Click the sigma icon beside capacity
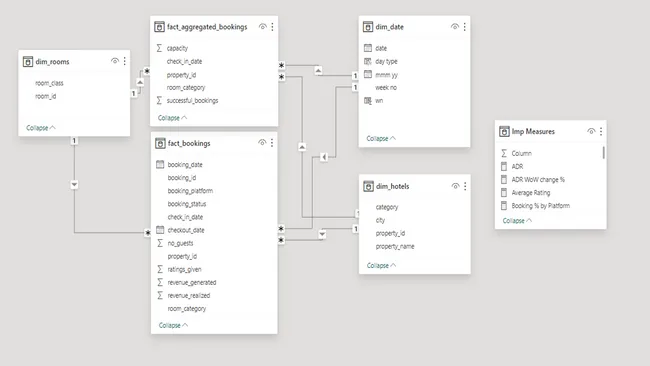The height and width of the screenshot is (366, 650). coord(159,48)
